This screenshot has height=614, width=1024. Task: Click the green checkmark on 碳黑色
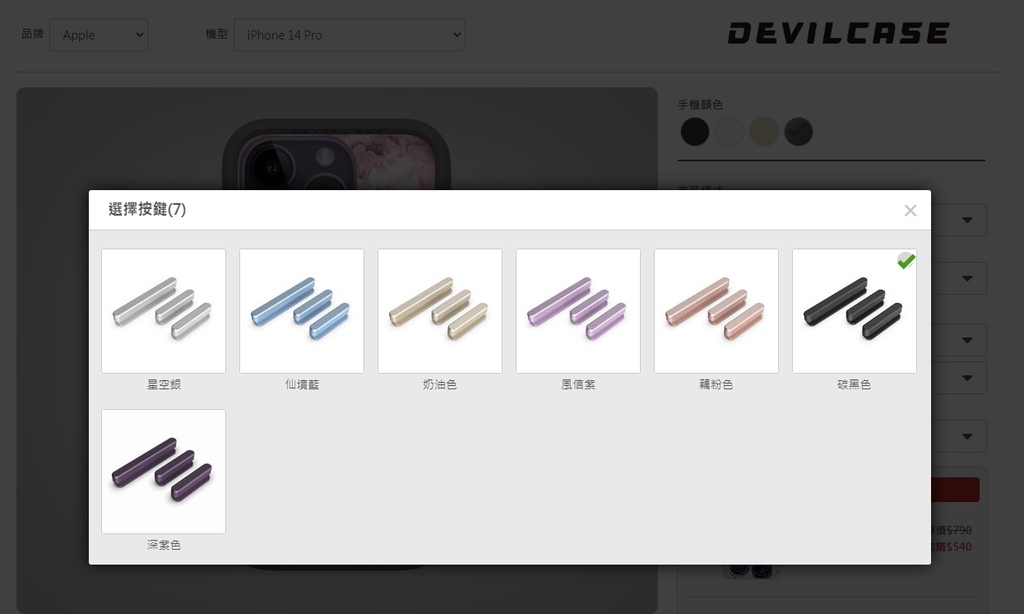[x=906, y=261]
